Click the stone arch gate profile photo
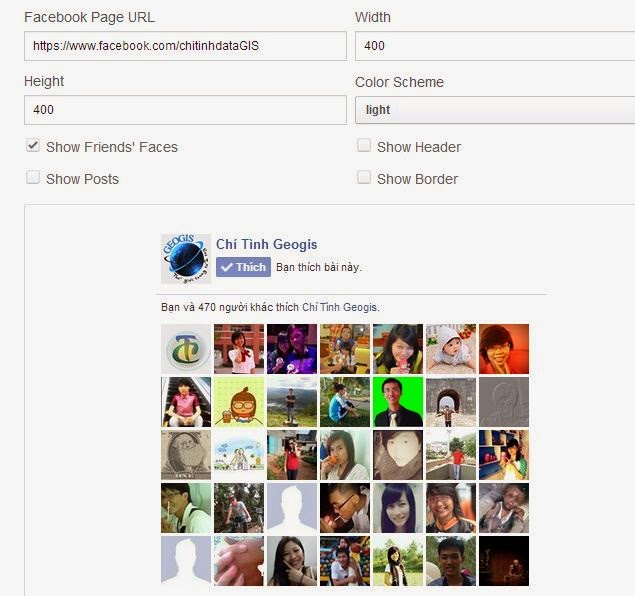Screen dimensions: 635x596 coord(451,402)
